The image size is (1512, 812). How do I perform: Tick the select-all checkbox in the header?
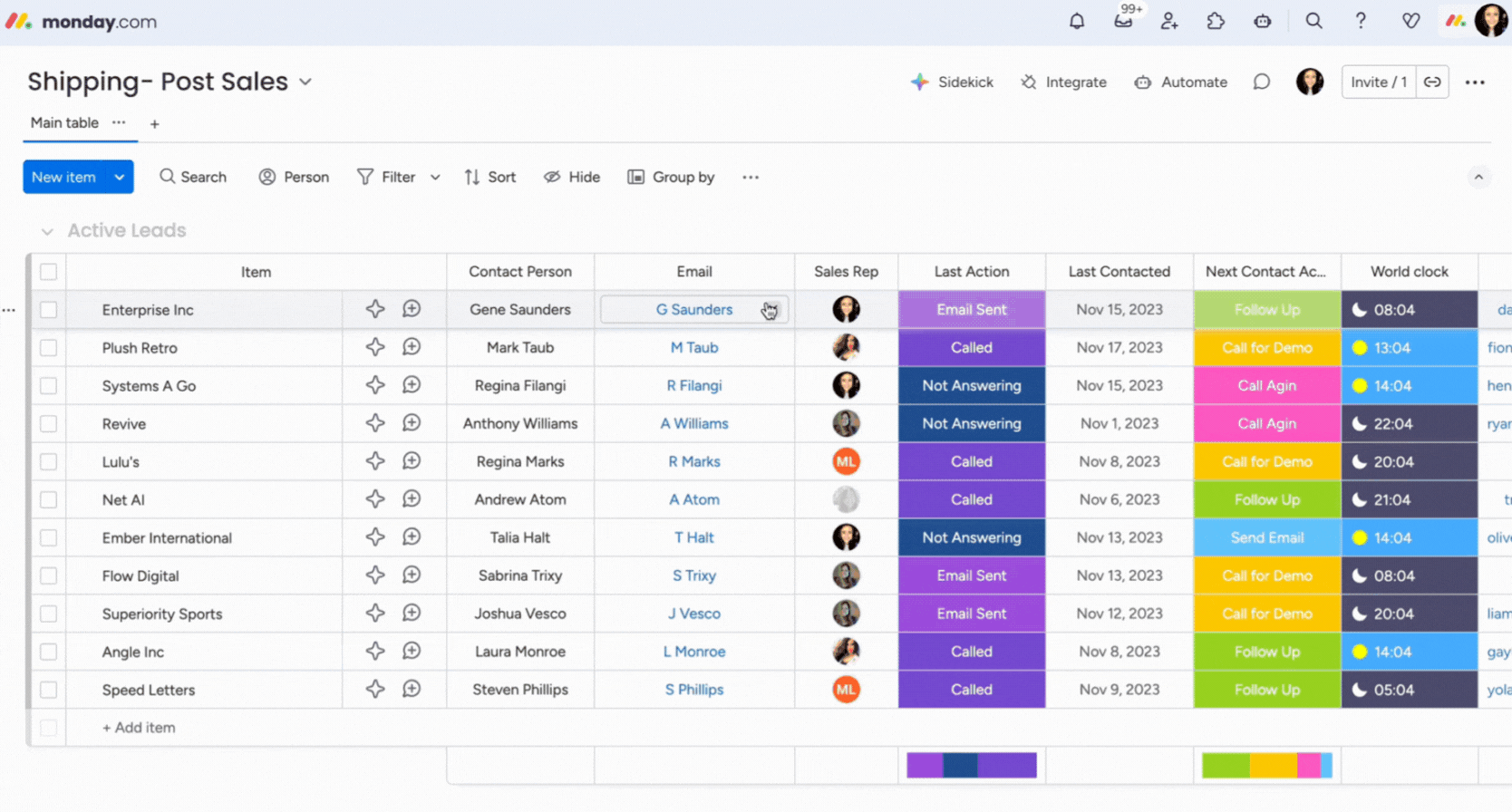click(x=49, y=272)
